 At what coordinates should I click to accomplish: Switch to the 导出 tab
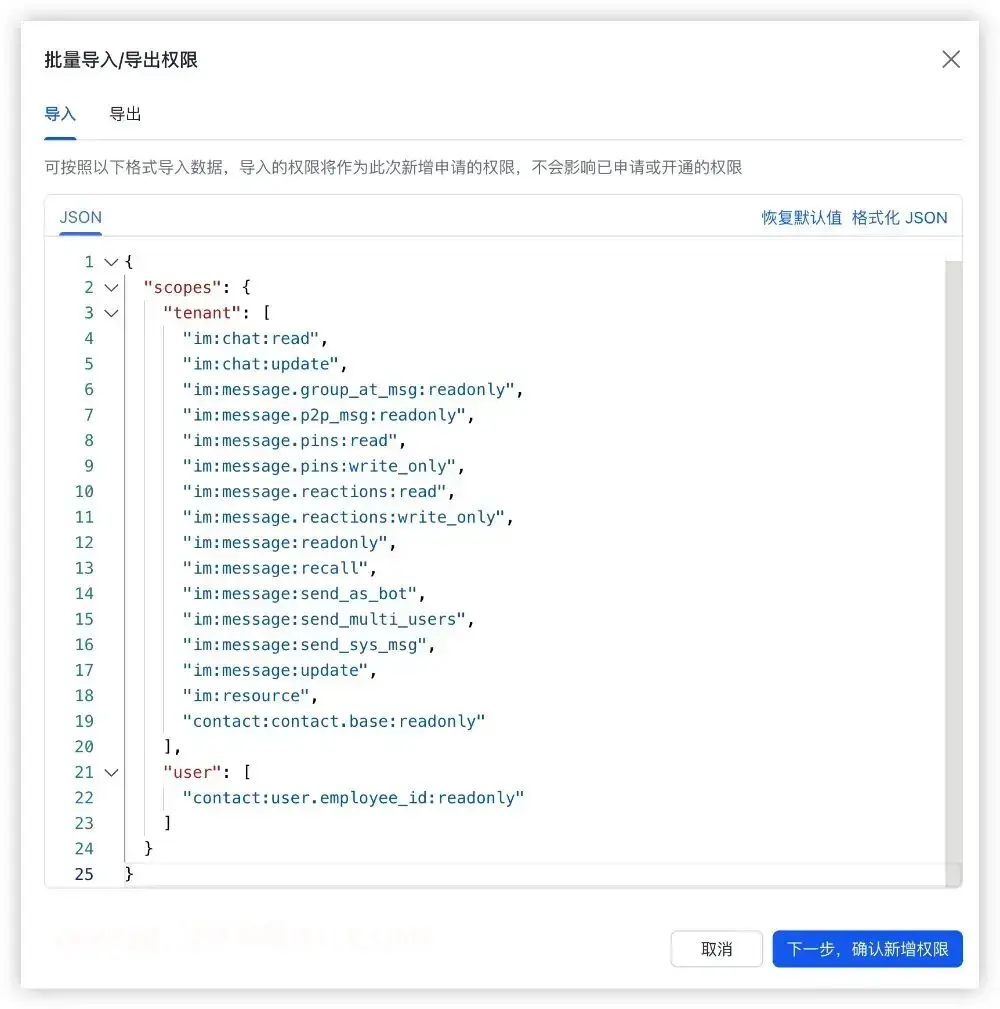pos(124,113)
